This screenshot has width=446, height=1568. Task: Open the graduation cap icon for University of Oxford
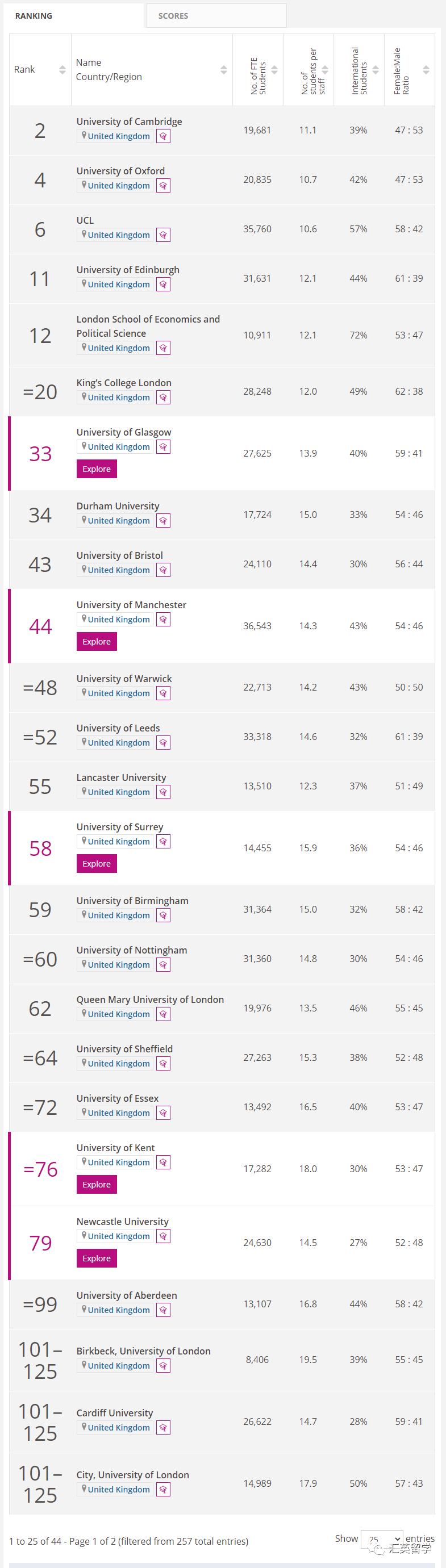pyautogui.click(x=162, y=185)
